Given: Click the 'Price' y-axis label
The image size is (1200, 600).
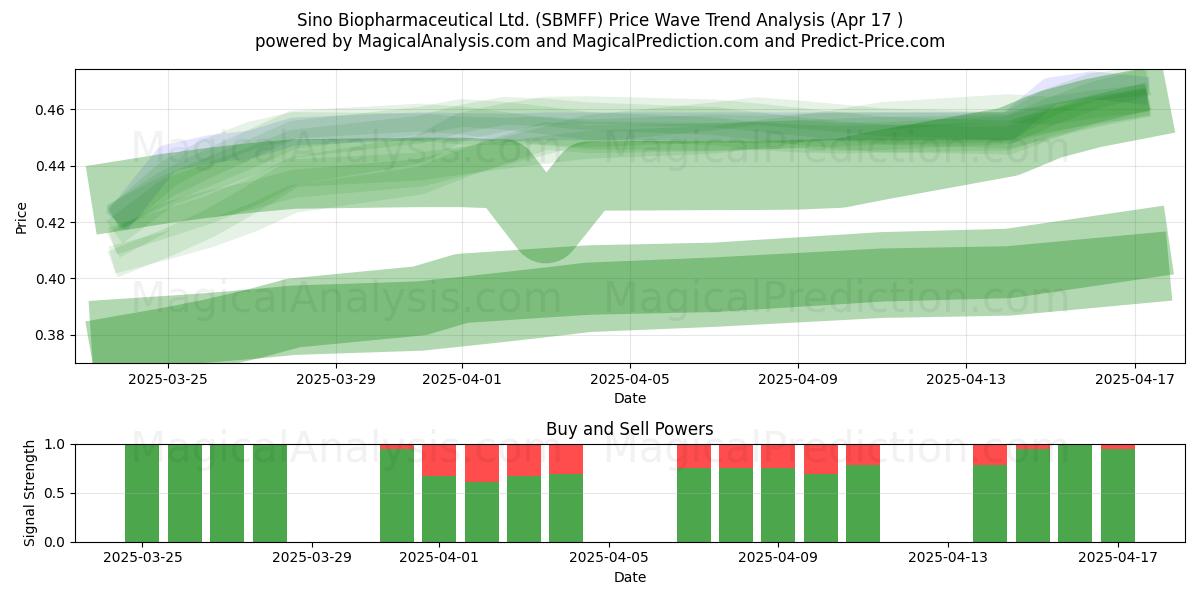Looking at the screenshot, I should [21, 217].
